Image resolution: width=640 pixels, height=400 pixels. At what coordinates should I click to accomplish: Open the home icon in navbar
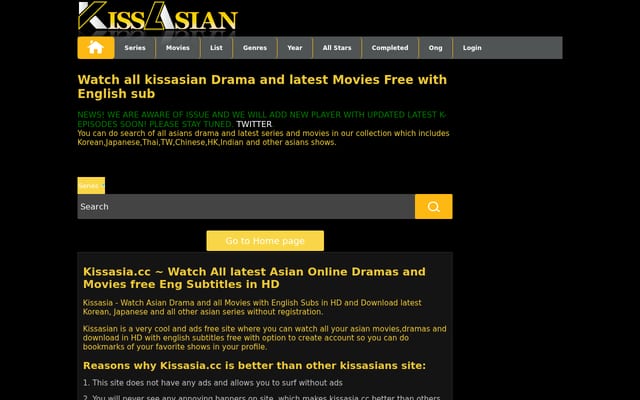(96, 48)
